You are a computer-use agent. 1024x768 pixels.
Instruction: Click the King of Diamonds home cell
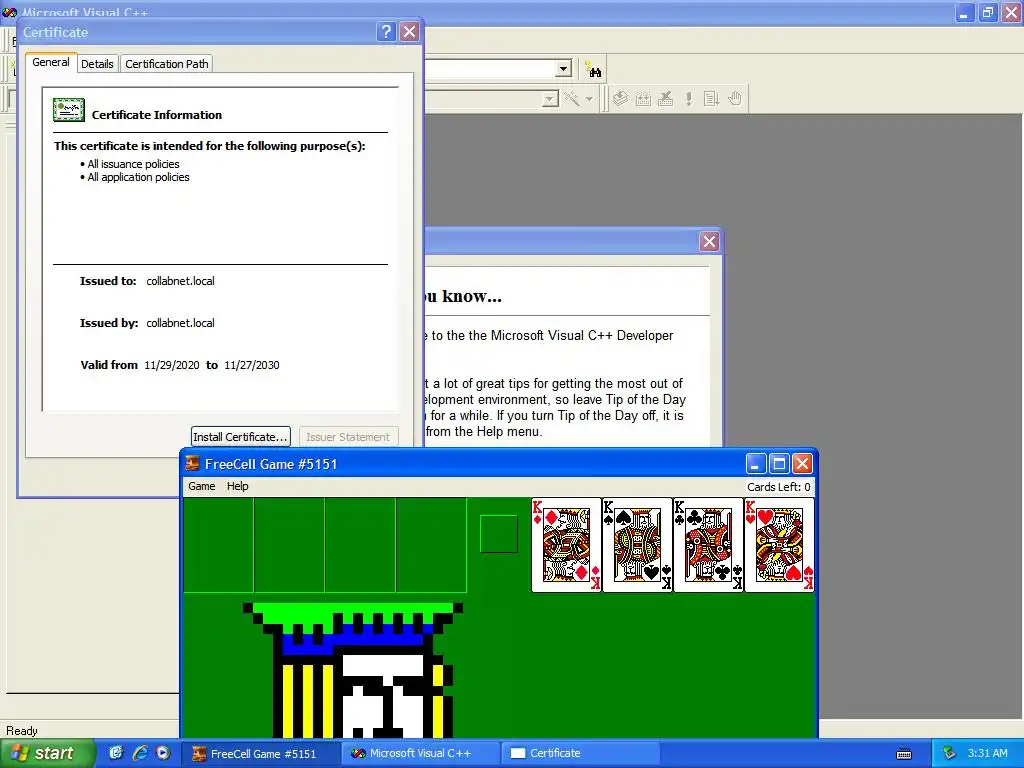point(566,545)
